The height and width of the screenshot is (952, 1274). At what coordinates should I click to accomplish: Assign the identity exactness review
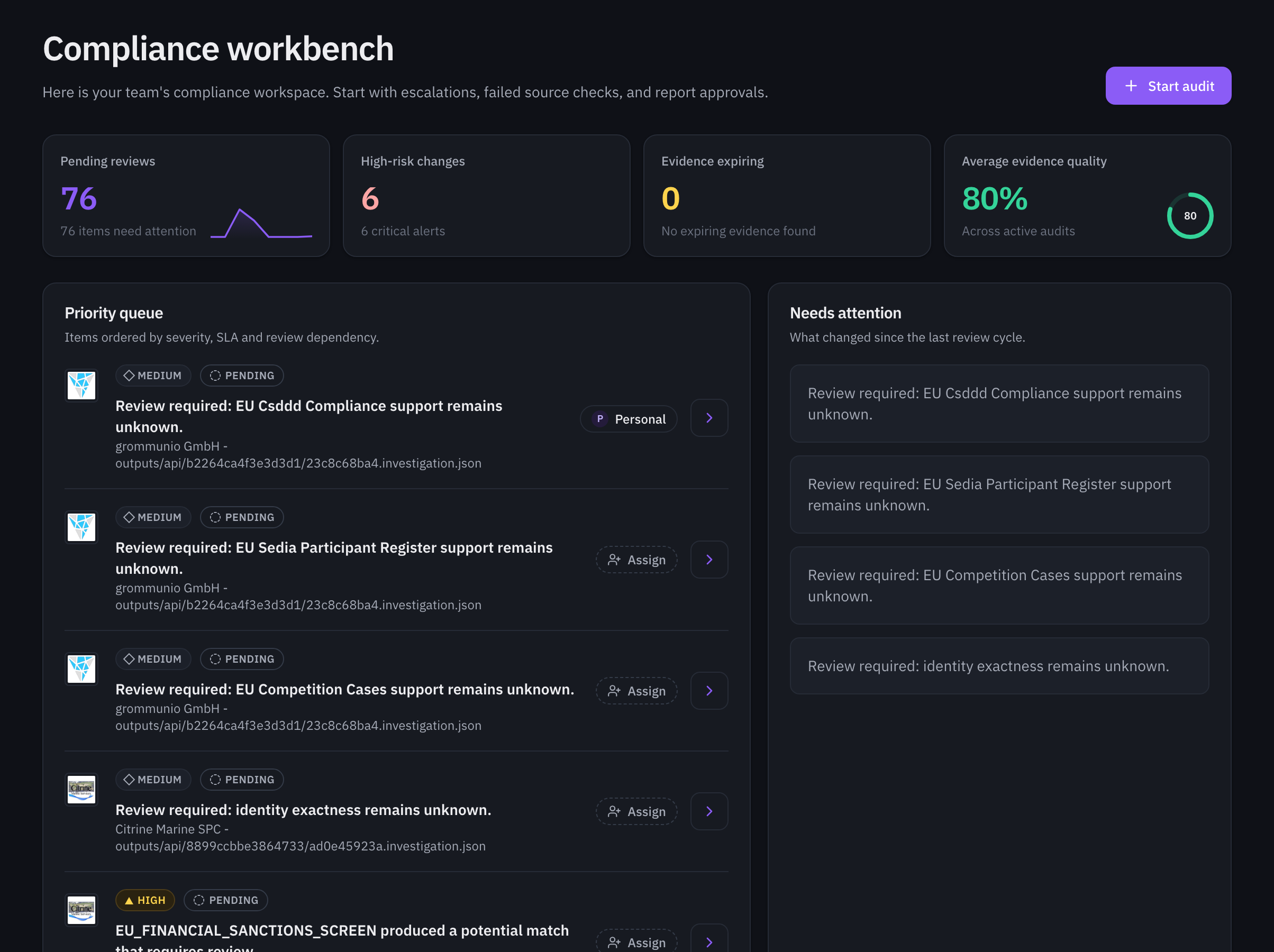[636, 811]
